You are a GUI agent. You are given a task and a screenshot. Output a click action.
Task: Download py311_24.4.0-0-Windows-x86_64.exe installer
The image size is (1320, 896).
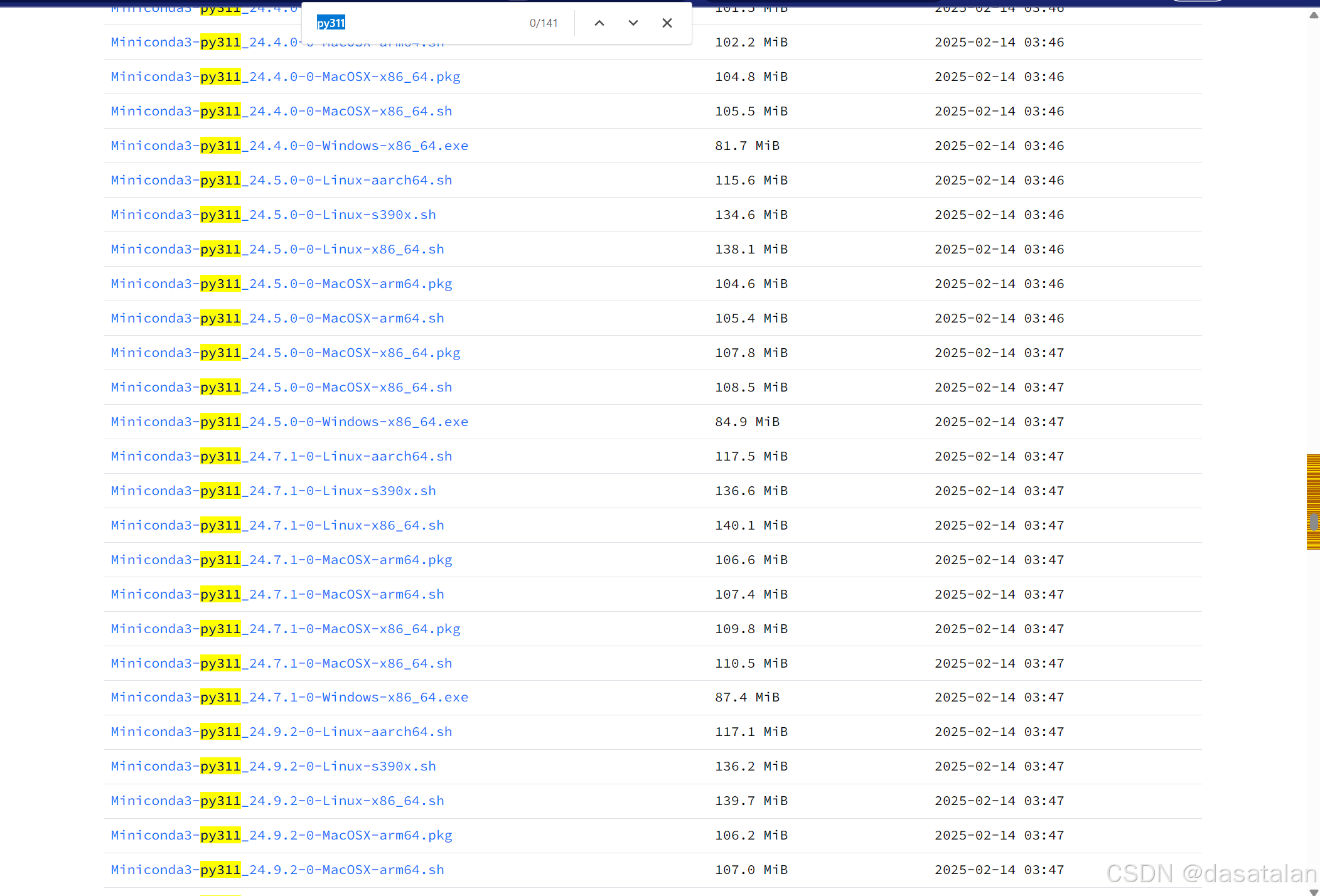(289, 146)
